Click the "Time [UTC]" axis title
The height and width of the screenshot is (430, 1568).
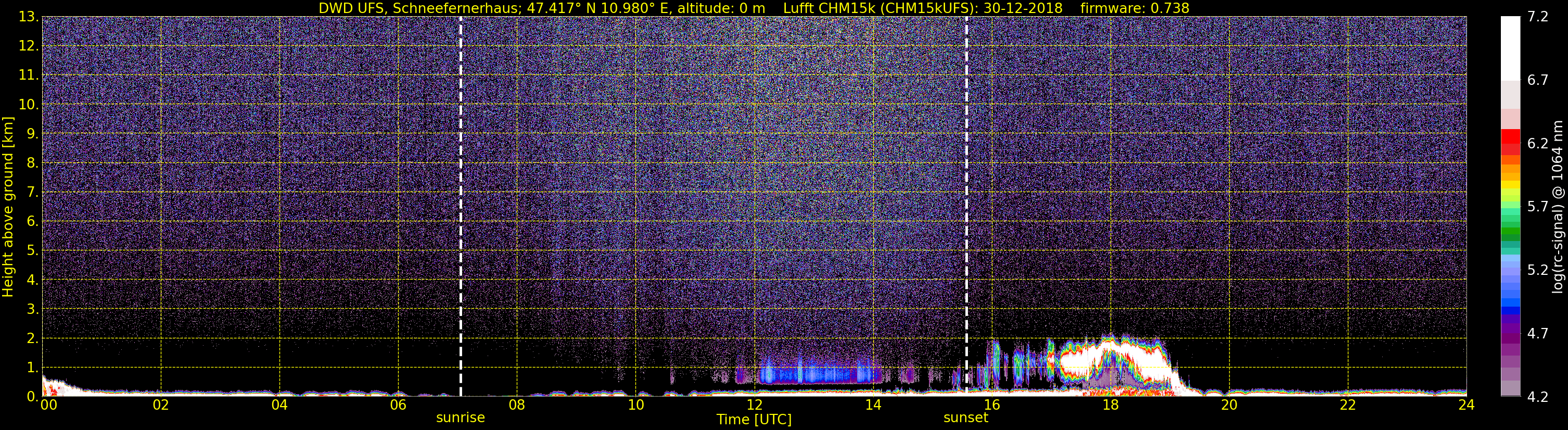pos(754,420)
